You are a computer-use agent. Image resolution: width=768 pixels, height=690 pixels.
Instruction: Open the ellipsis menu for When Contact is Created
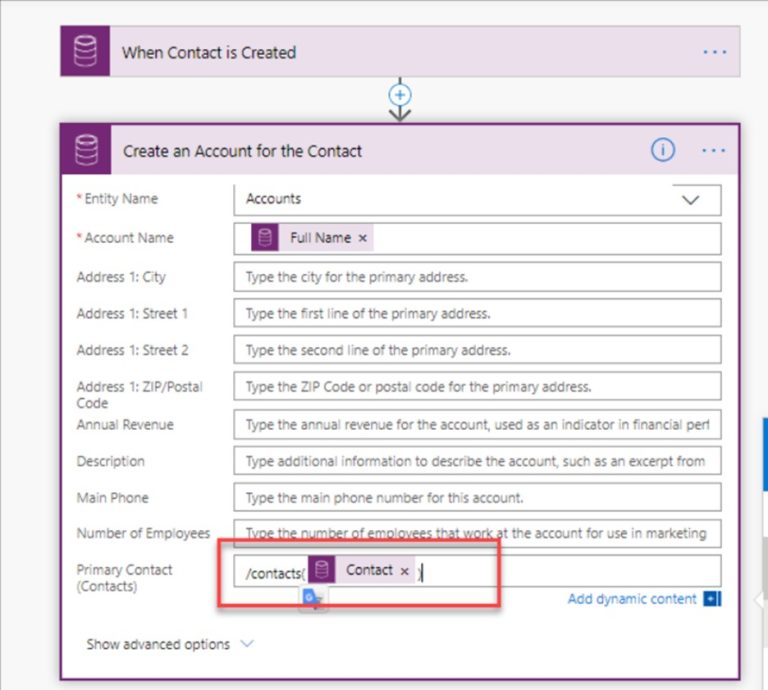[x=715, y=52]
